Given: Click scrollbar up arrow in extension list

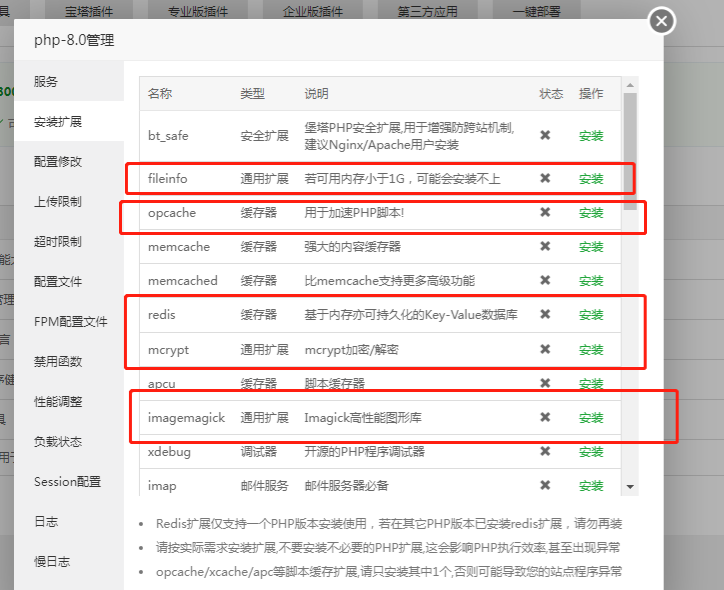Looking at the screenshot, I should tap(630, 85).
